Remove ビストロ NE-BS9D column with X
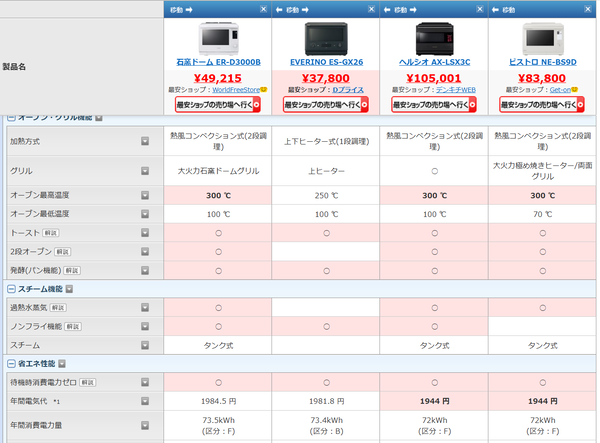This screenshot has height=443, width=600. [x=588, y=9]
